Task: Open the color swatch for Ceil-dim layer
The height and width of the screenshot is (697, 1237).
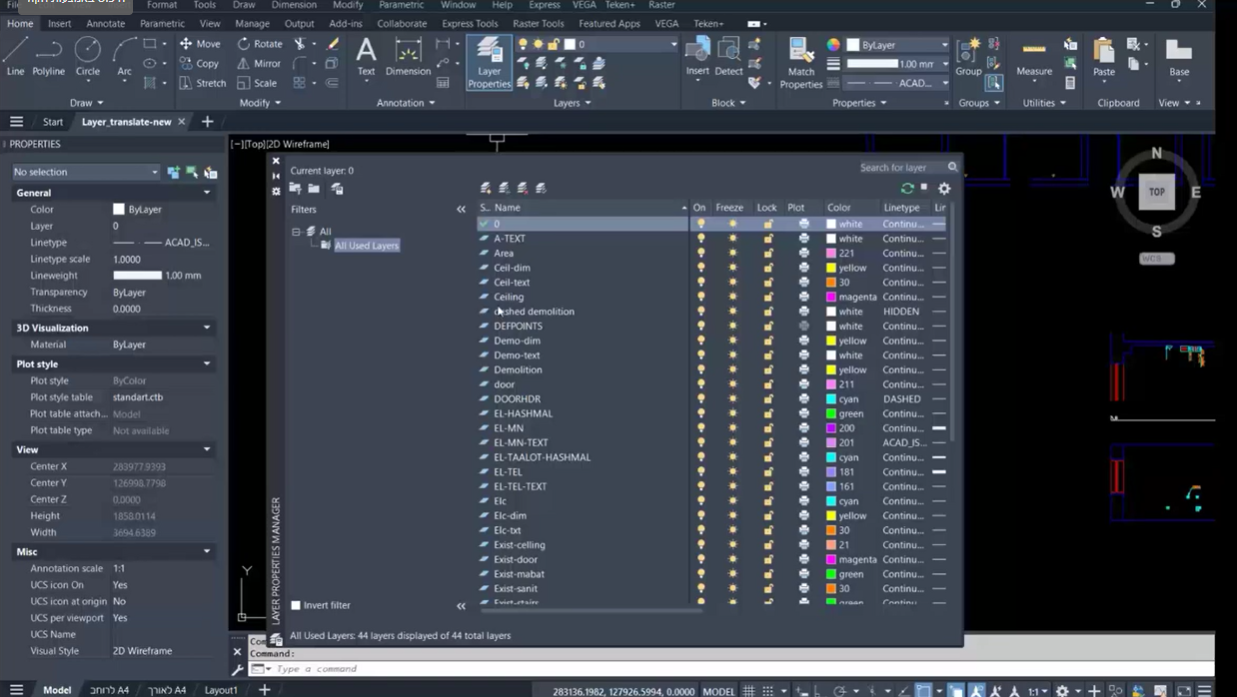Action: pos(831,268)
